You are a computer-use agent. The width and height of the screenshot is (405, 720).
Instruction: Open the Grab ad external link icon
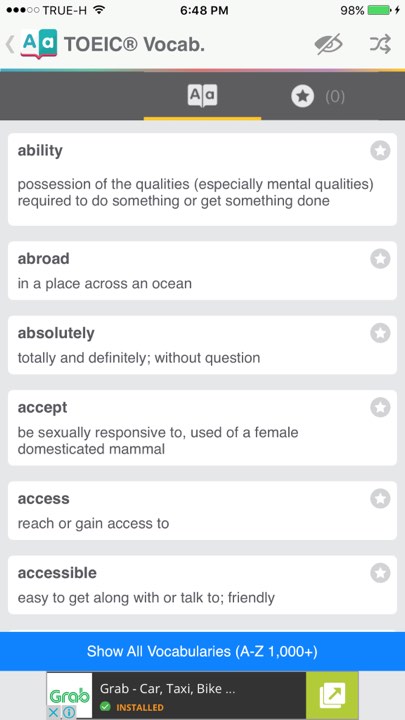click(332, 695)
